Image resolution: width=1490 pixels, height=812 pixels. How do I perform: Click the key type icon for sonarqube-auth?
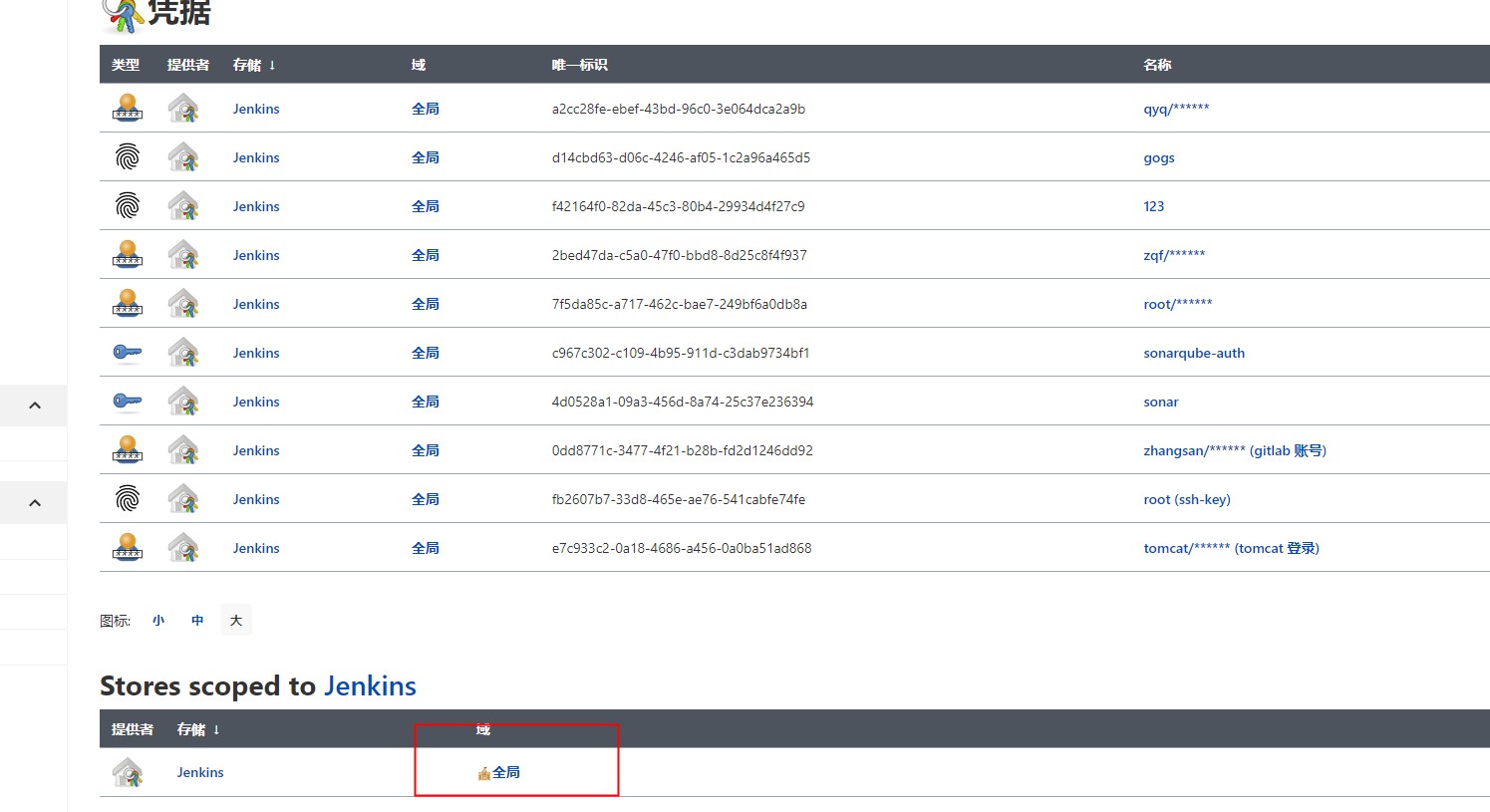[128, 352]
